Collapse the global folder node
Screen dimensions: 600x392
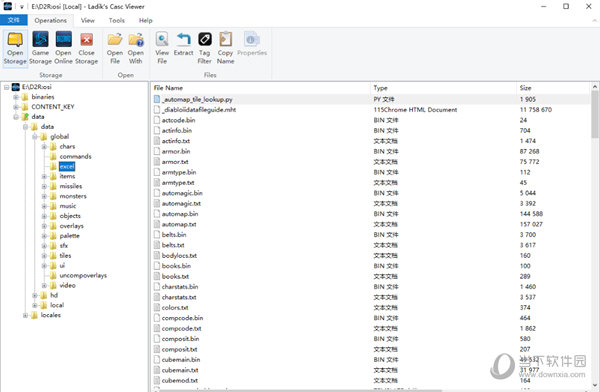35,137
